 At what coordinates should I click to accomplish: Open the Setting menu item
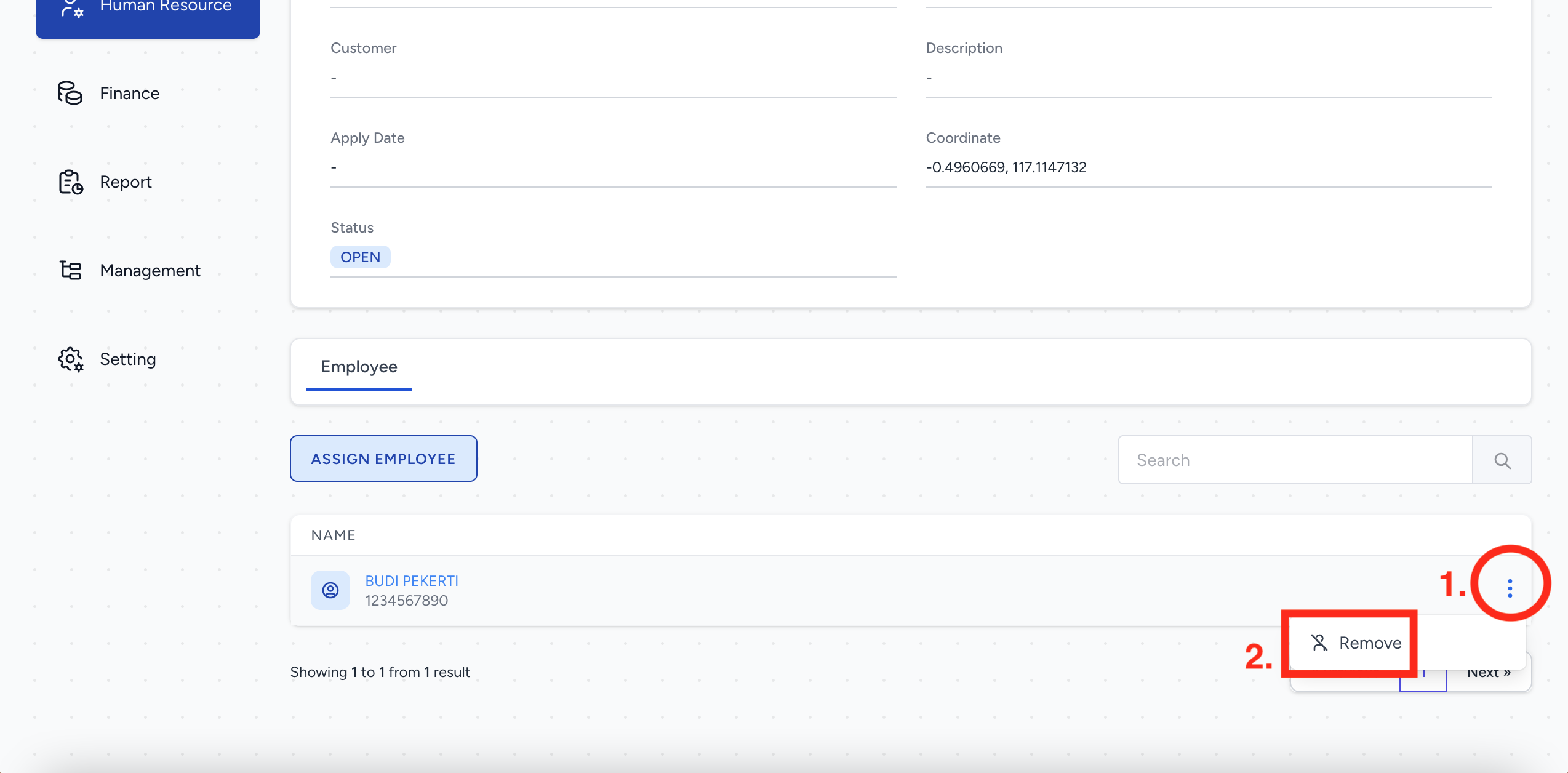pos(128,359)
